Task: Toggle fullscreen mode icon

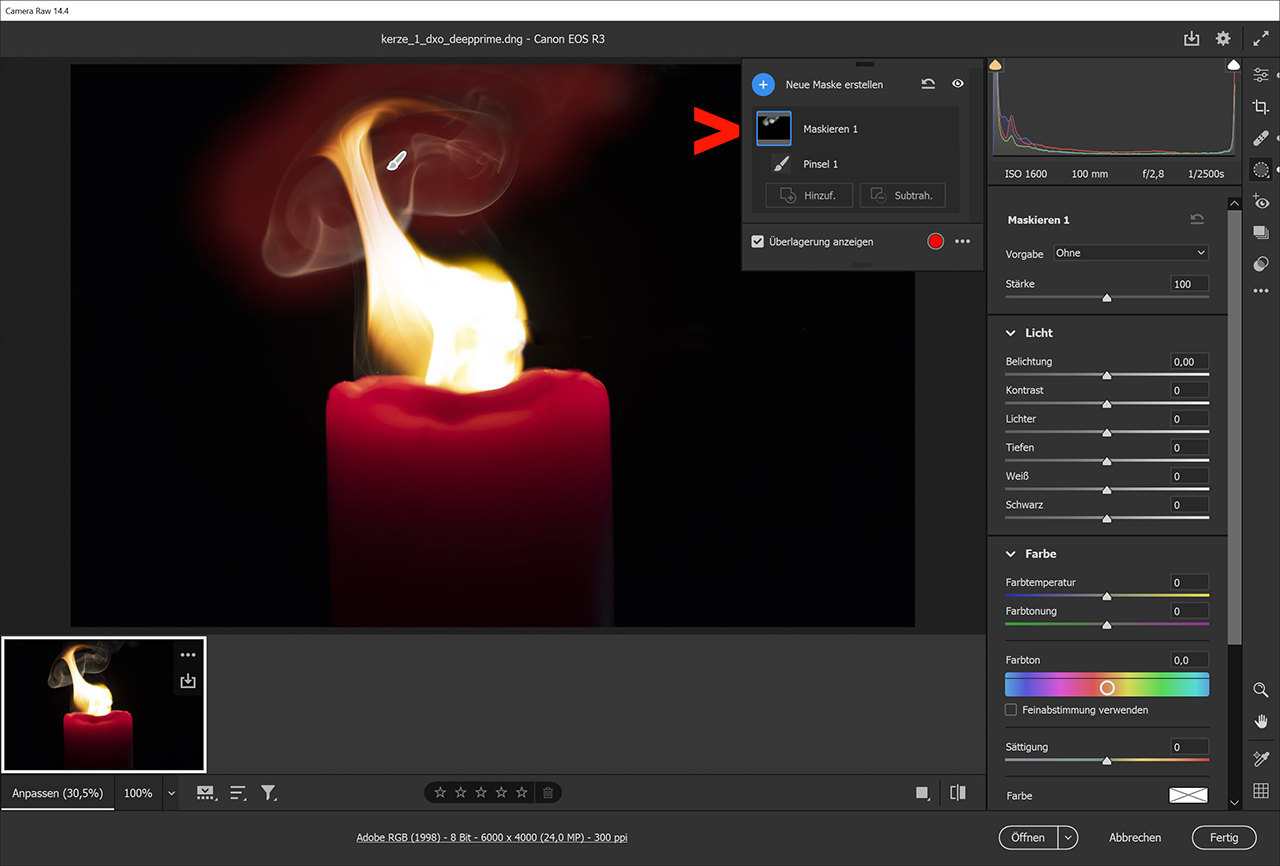Action: pos(1261,39)
